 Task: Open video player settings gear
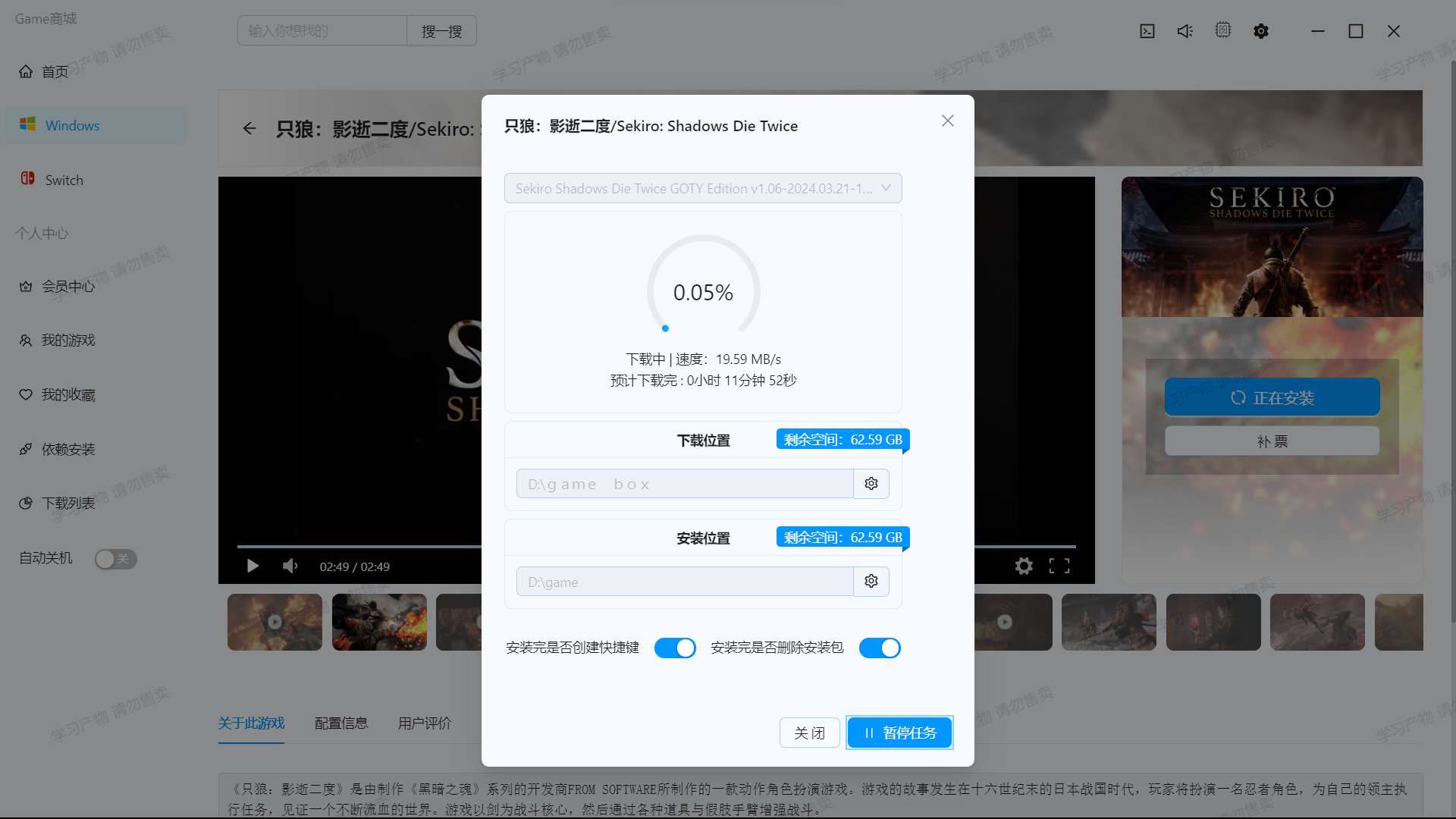[1024, 566]
